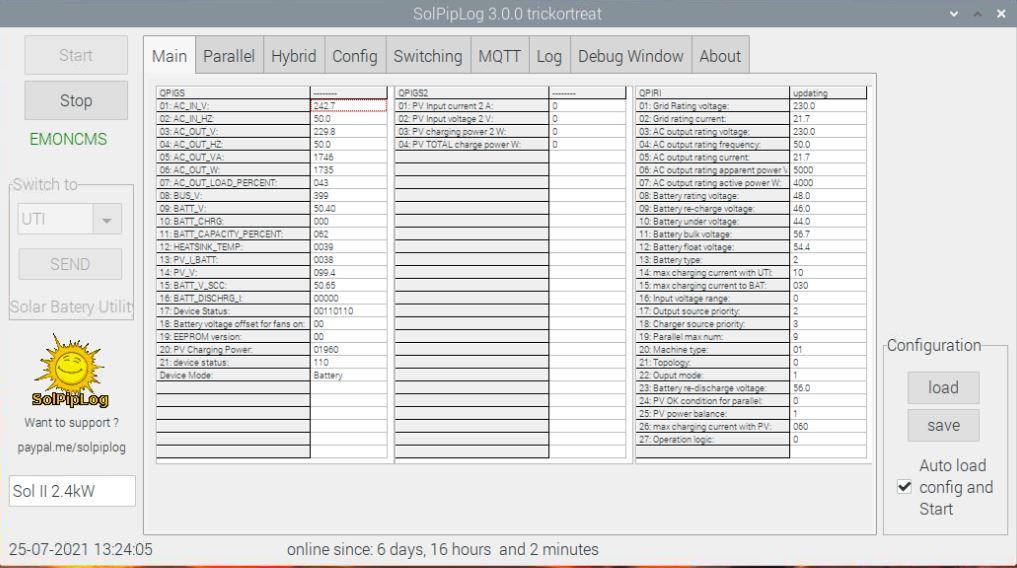The width and height of the screenshot is (1017, 568).
Task: Select the QPIRI column header
Action: tap(712, 93)
